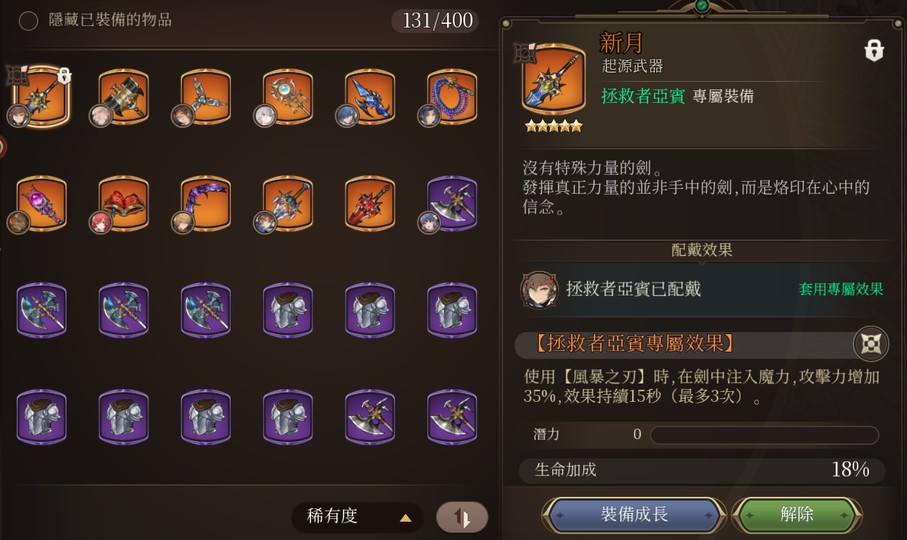Open the 配戴效果 section header
The width and height of the screenshot is (907, 540).
tap(702, 250)
